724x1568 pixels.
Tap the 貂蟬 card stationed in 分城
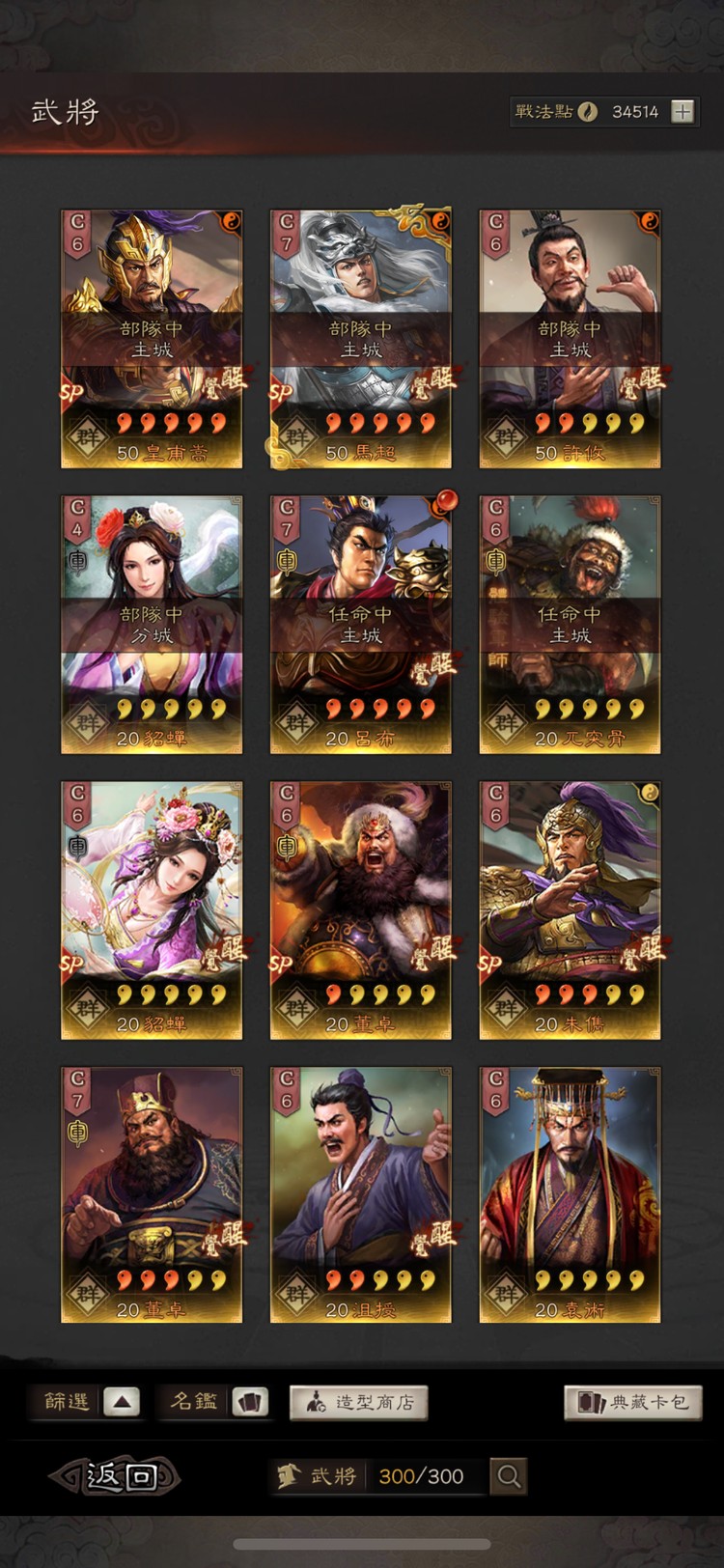(152, 625)
